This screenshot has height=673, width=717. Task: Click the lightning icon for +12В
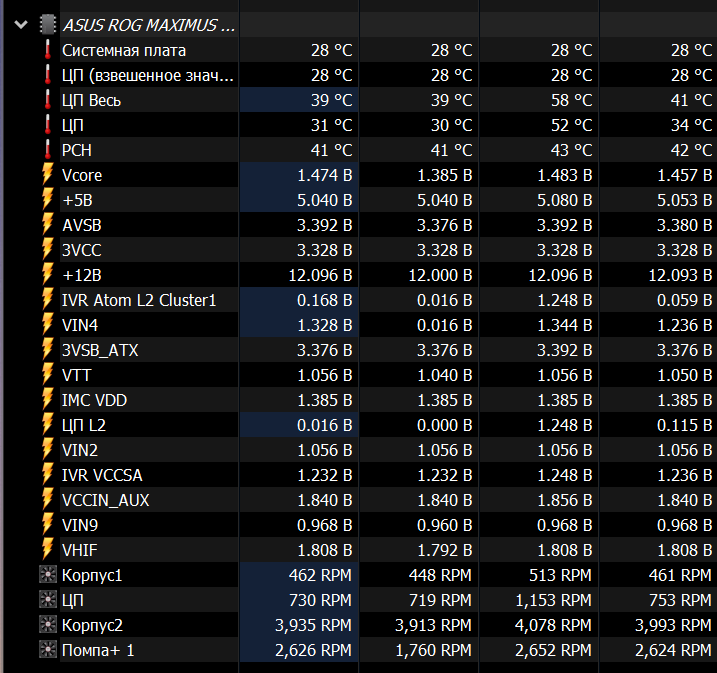[48, 275]
